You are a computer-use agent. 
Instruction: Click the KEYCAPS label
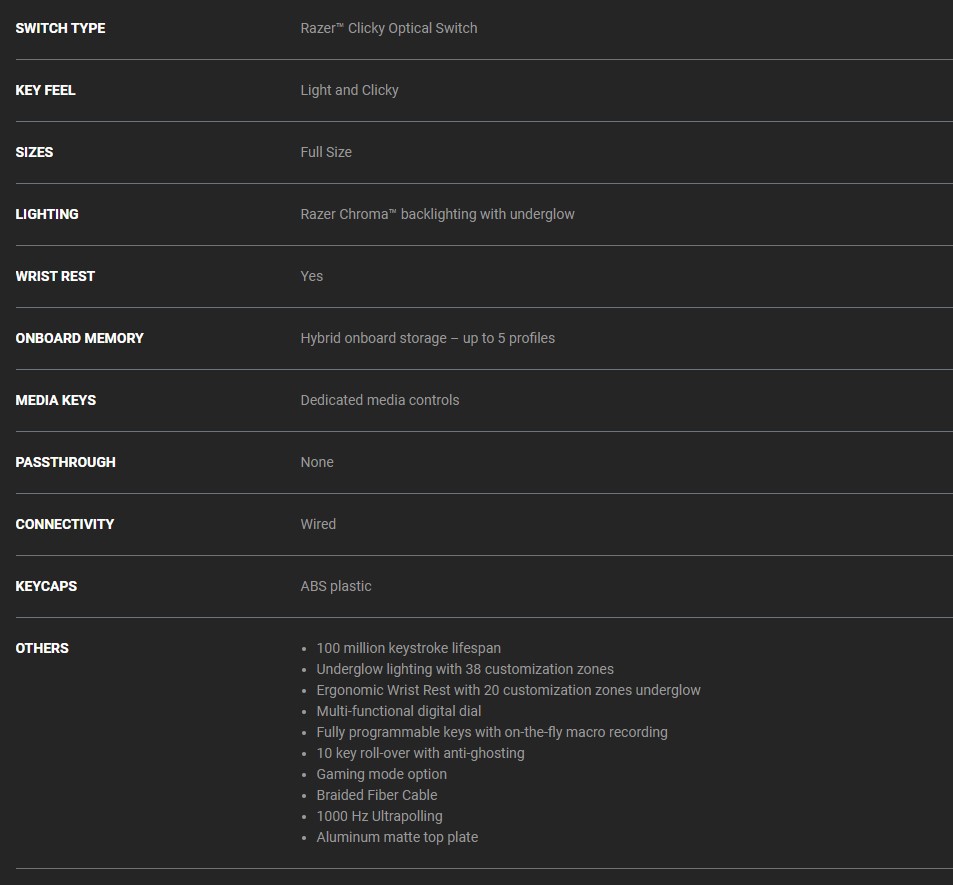[x=46, y=586]
